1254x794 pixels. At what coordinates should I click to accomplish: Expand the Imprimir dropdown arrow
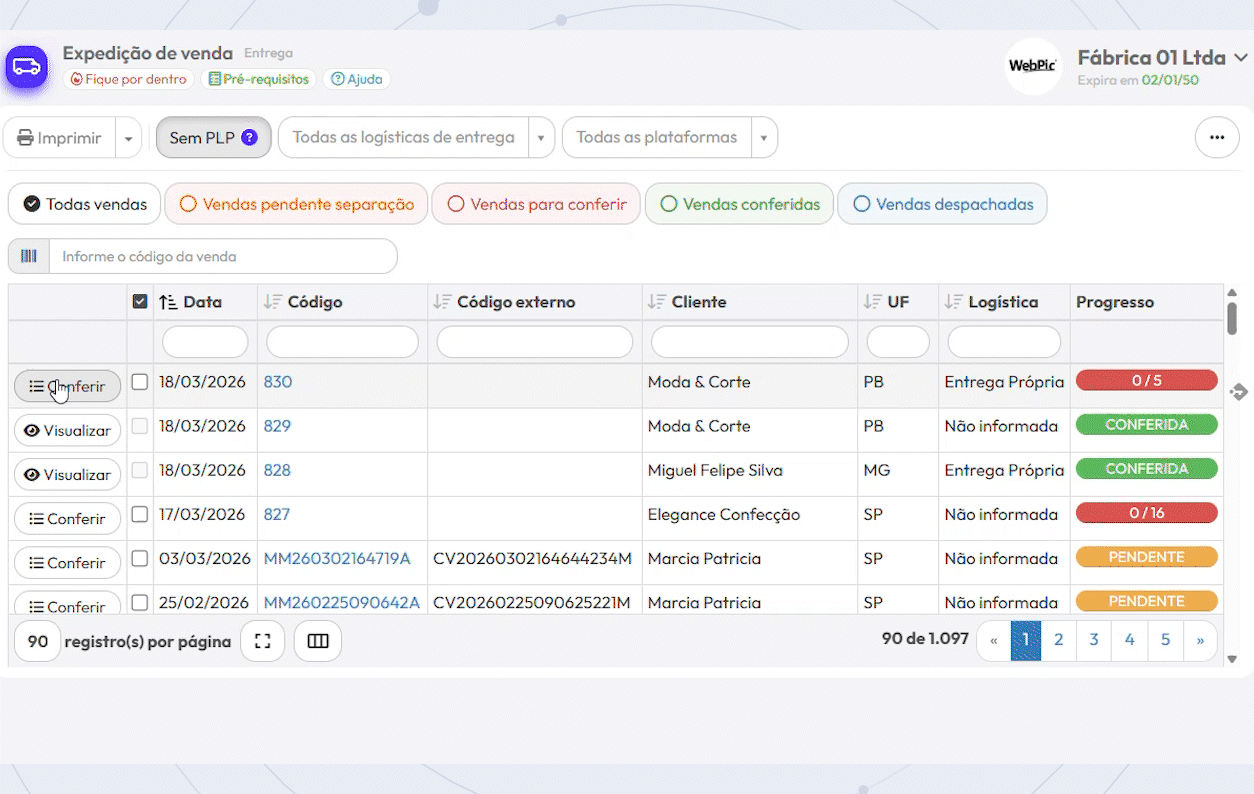coord(128,138)
